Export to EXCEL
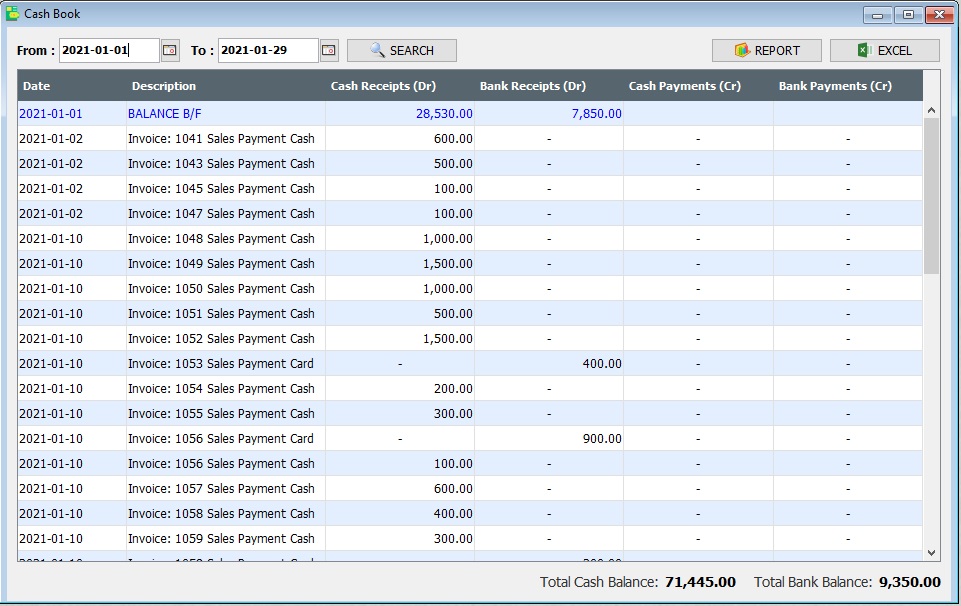 point(884,50)
